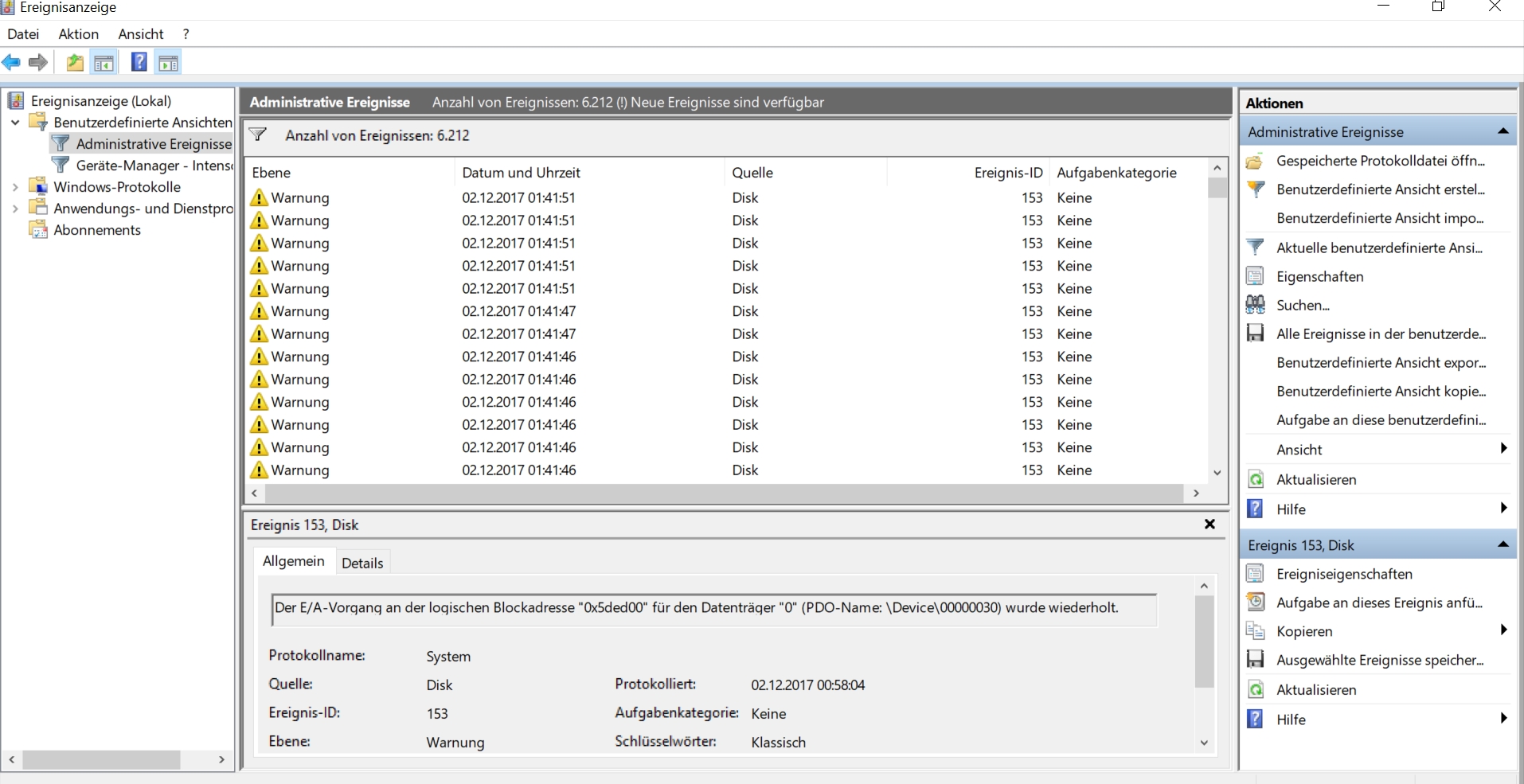
Task: Click Aktualisieren under Ereignis 153, Disk section
Action: point(1315,689)
